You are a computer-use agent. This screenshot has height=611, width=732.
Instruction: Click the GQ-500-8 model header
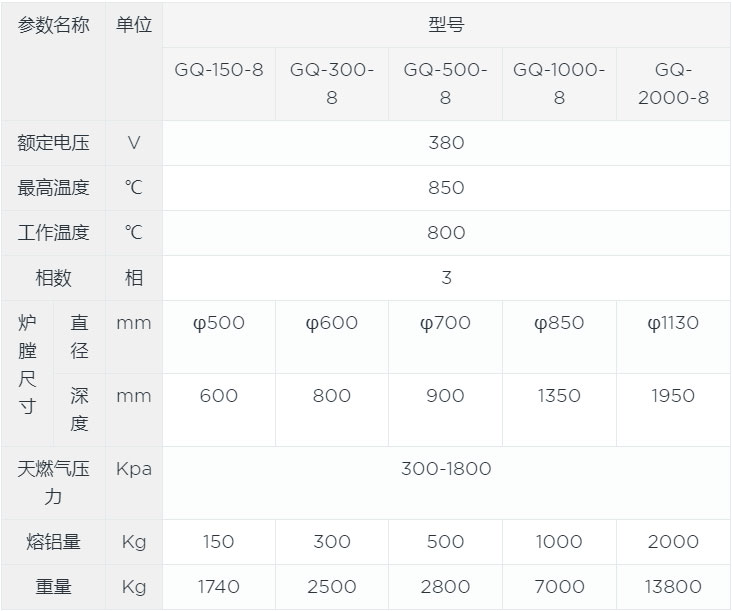point(446,83)
